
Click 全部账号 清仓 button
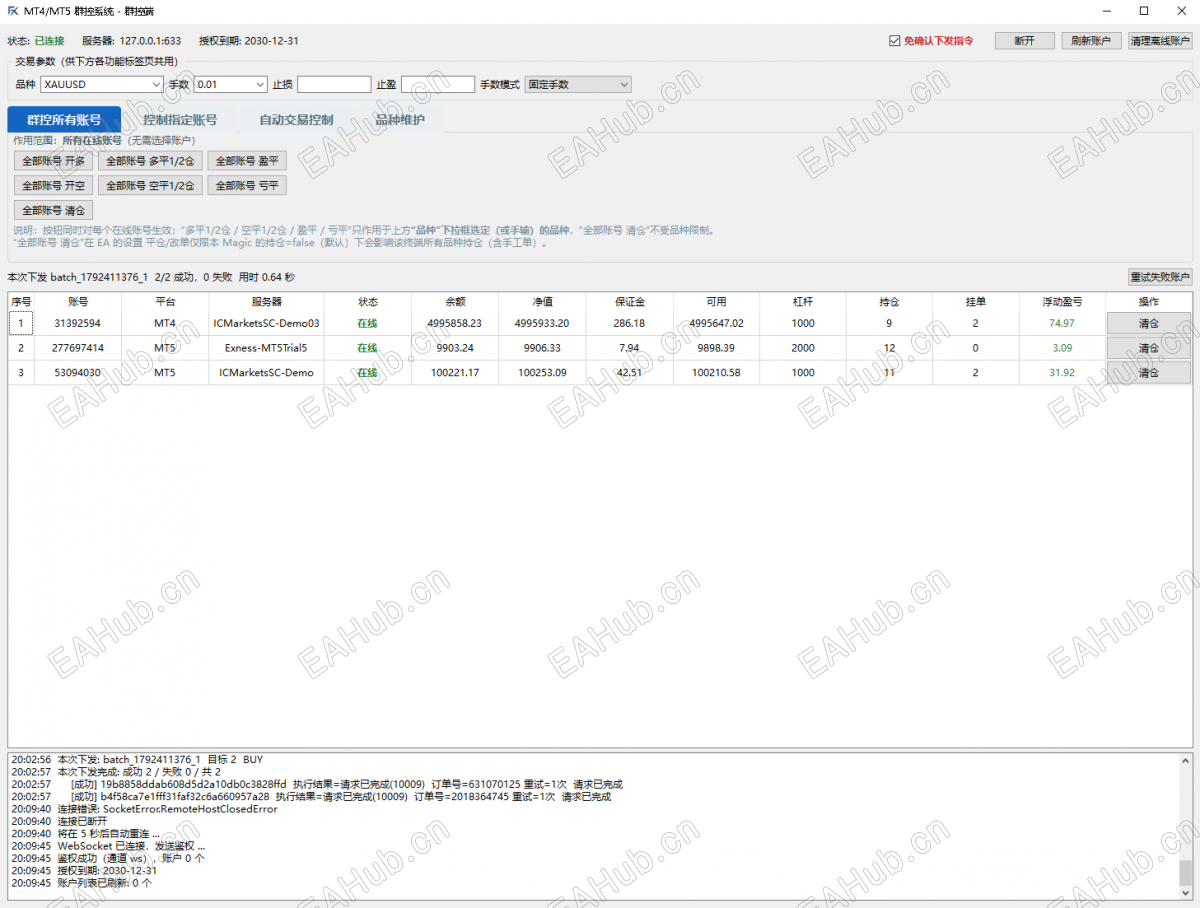(54, 210)
